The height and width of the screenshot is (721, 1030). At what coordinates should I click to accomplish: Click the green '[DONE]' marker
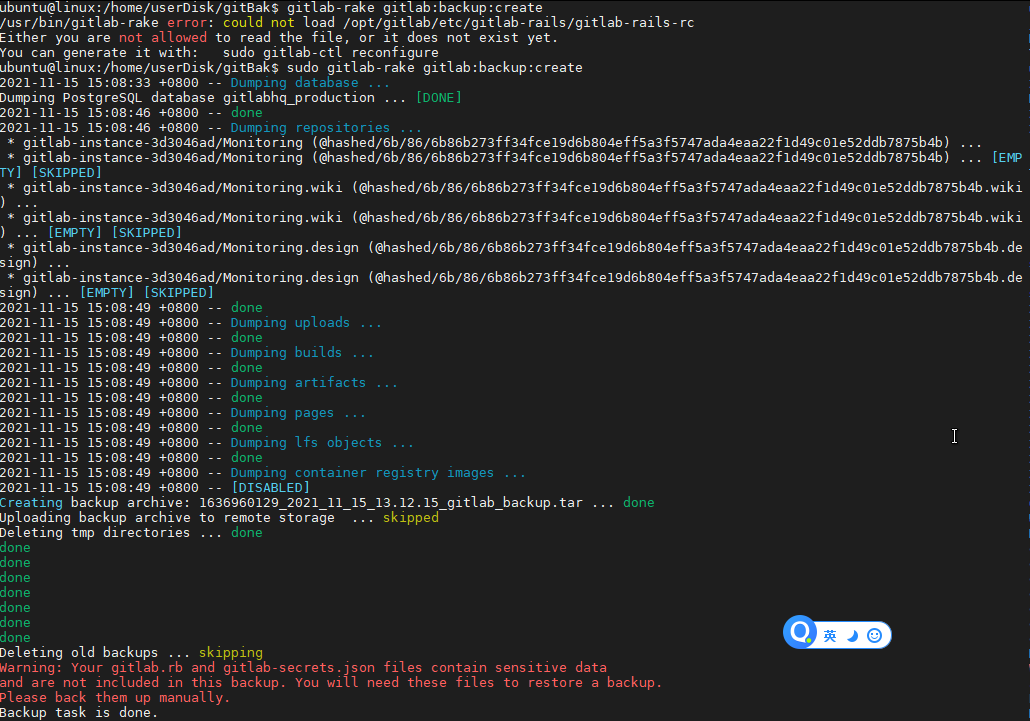pos(439,98)
